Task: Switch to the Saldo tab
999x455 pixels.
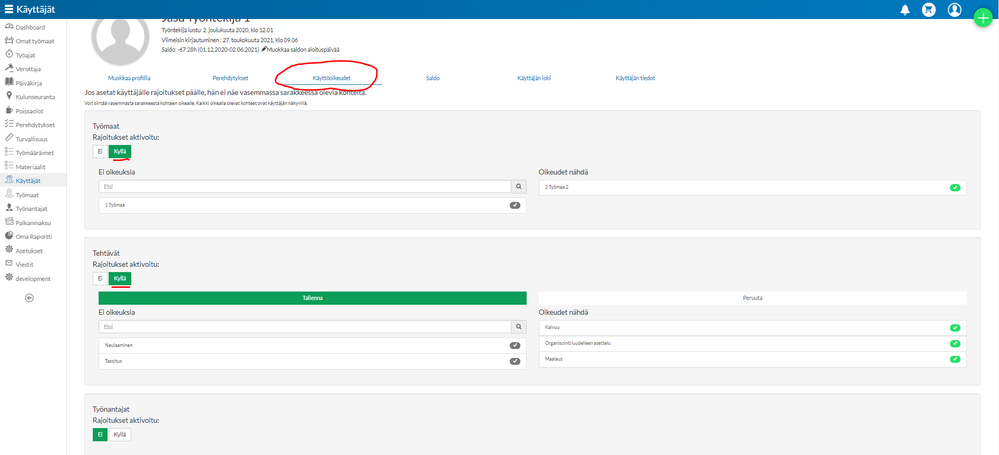Action: pos(433,78)
